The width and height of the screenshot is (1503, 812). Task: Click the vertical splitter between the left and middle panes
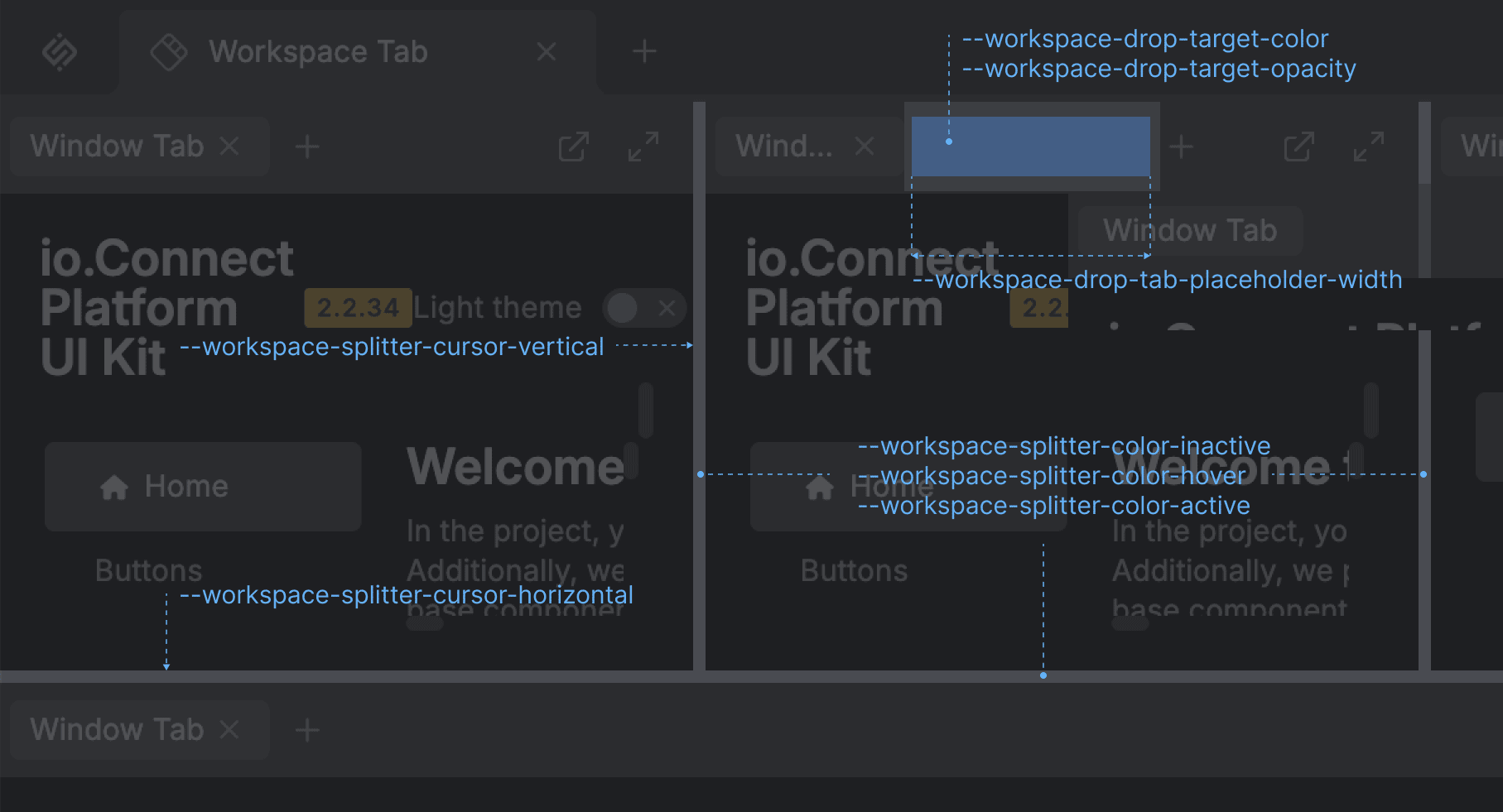[699, 386]
